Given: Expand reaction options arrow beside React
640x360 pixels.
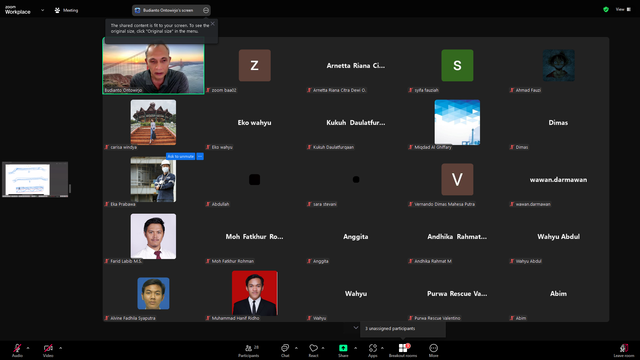Looking at the screenshot, I should pyautogui.click(x=323, y=348).
